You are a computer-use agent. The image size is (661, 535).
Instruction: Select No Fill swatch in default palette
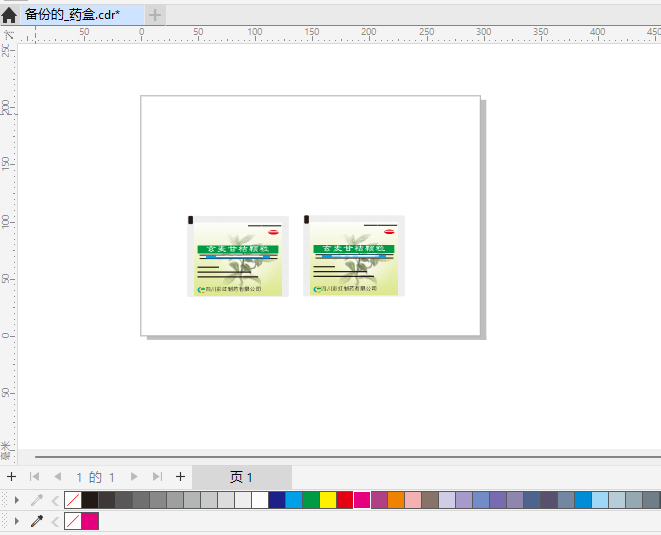73,500
